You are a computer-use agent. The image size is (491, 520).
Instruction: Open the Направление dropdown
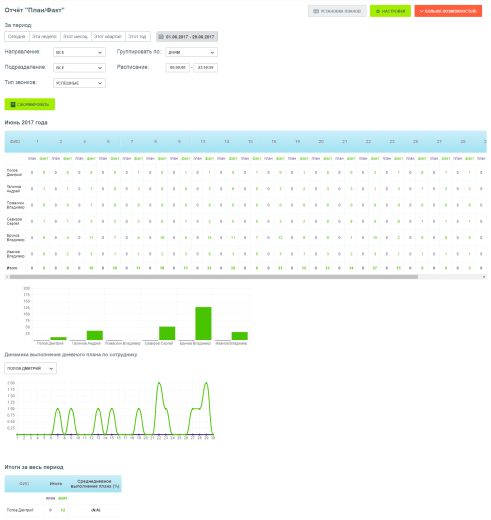(x=79, y=52)
